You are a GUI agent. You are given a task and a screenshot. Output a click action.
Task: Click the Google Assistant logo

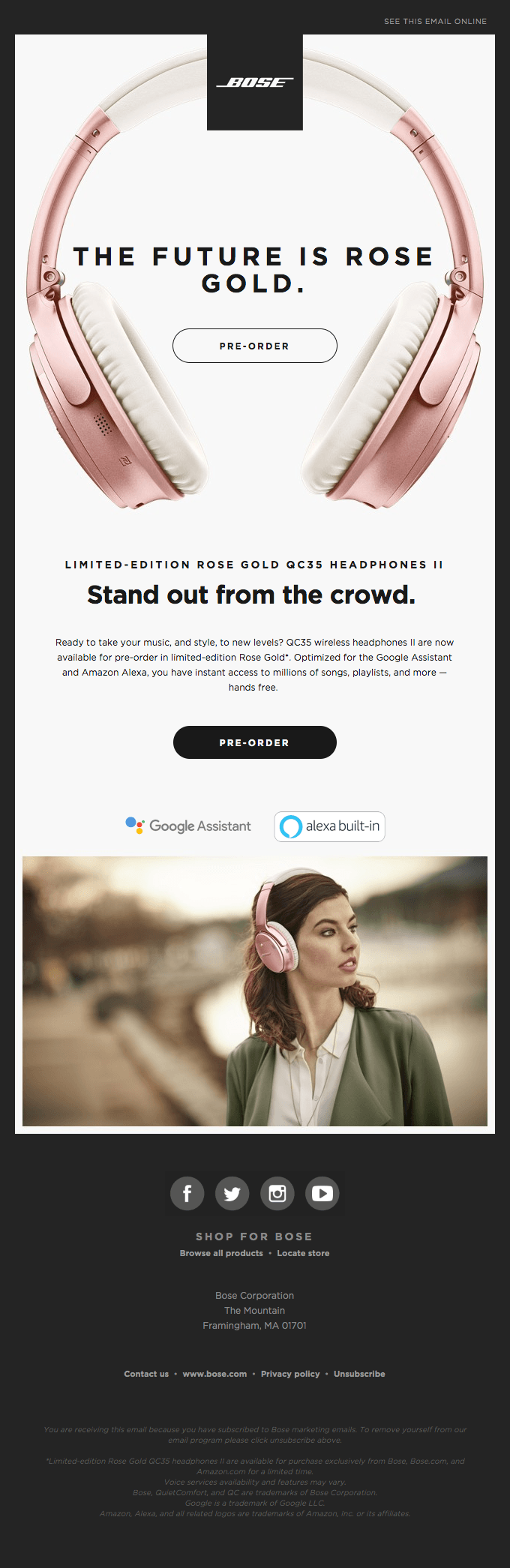tap(188, 826)
